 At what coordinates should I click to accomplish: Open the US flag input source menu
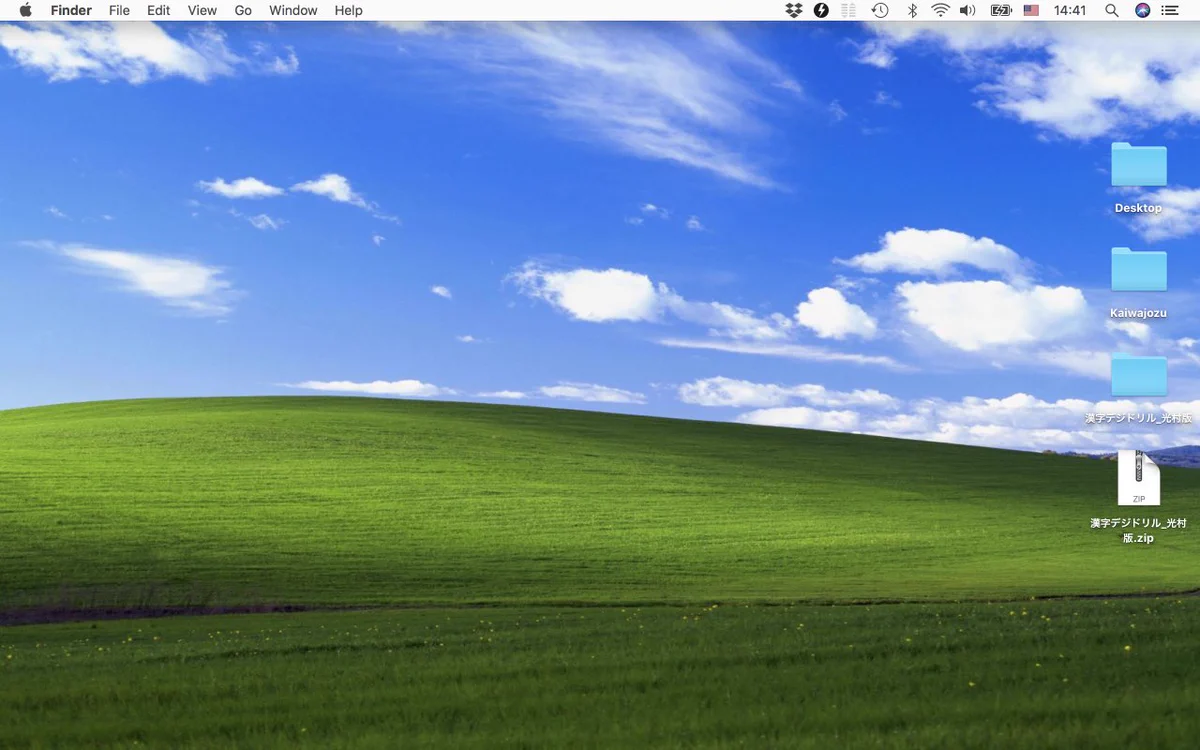(1031, 10)
